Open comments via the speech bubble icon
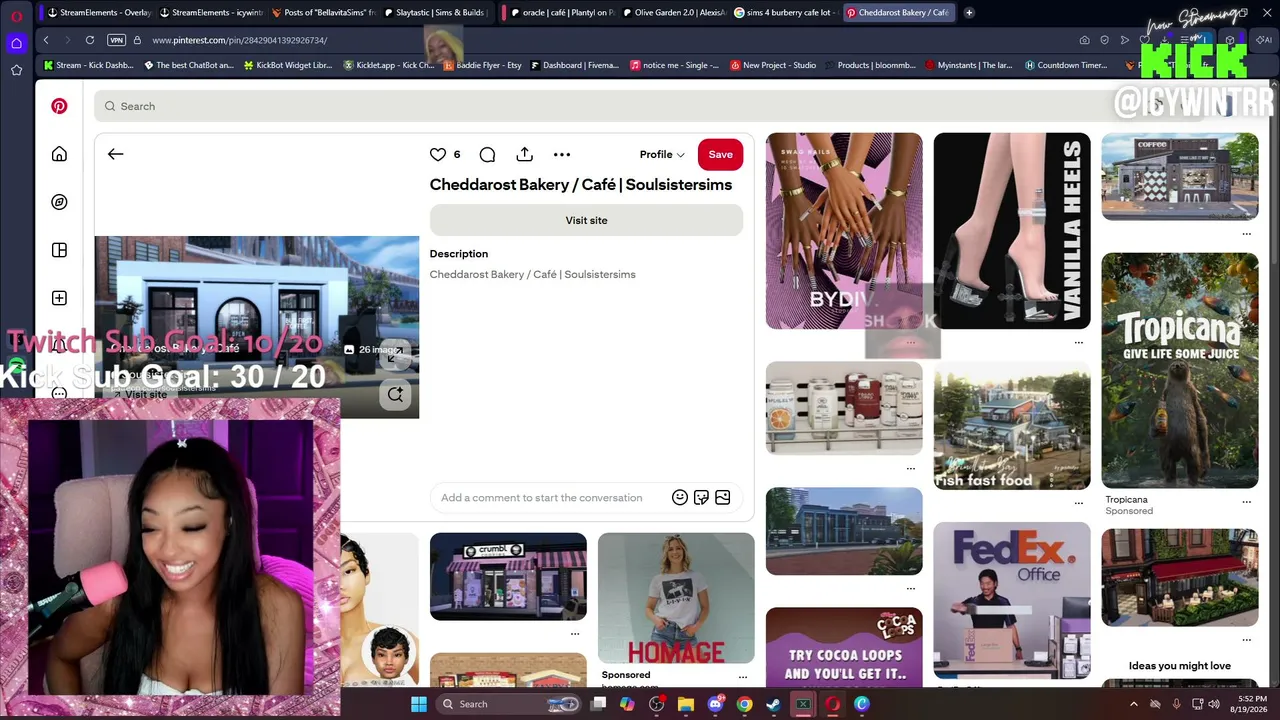 coord(487,154)
